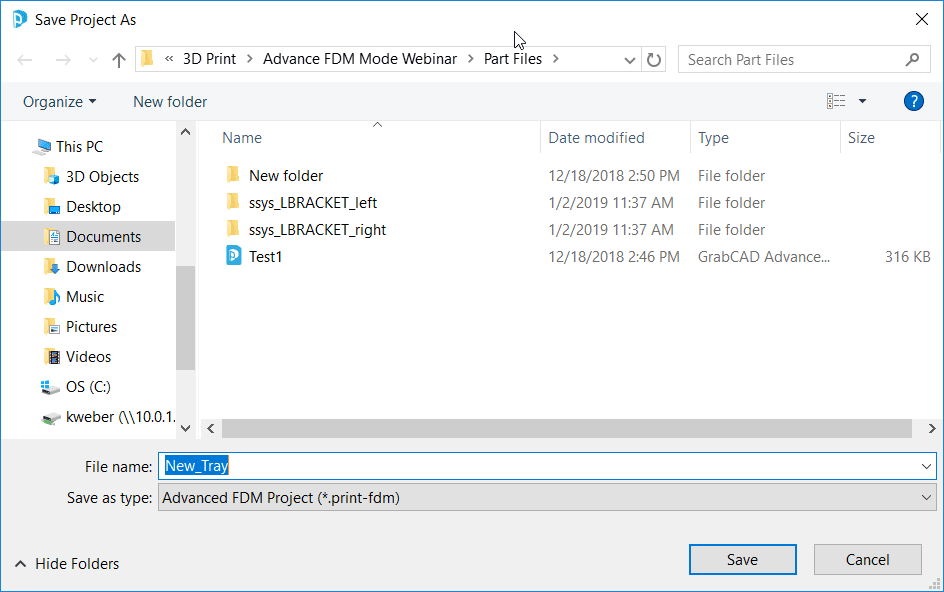This screenshot has height=592, width=944.
Task: Select OS (C:) drive
Action: pyautogui.click(x=88, y=387)
